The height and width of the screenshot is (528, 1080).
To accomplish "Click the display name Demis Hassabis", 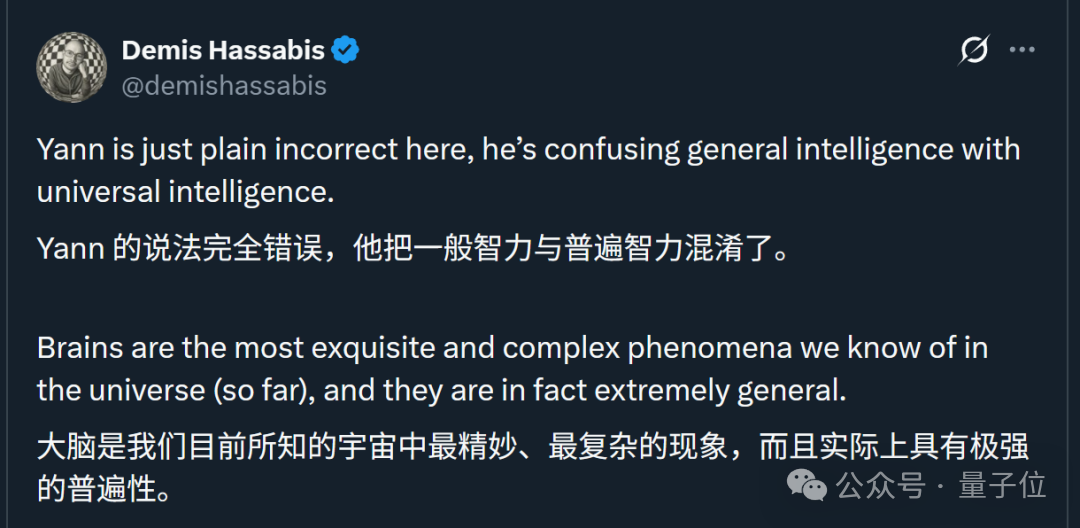I will (223, 50).
